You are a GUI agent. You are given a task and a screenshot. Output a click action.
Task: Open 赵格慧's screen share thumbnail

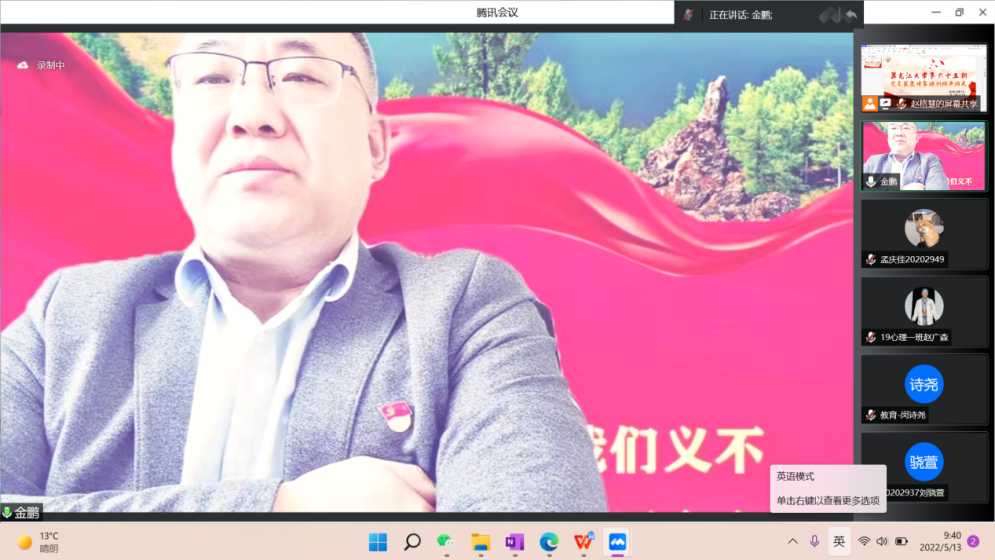point(923,77)
